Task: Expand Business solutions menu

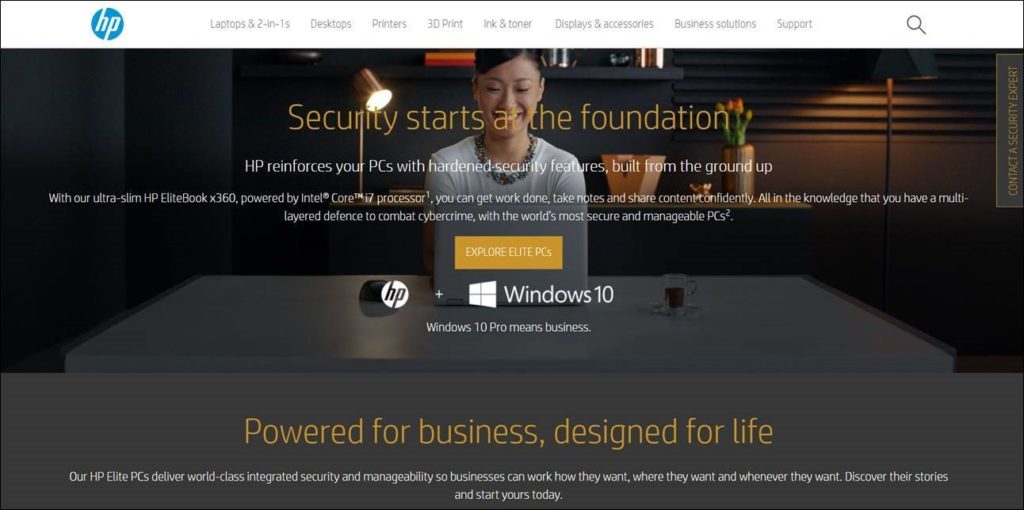Action: click(x=715, y=24)
